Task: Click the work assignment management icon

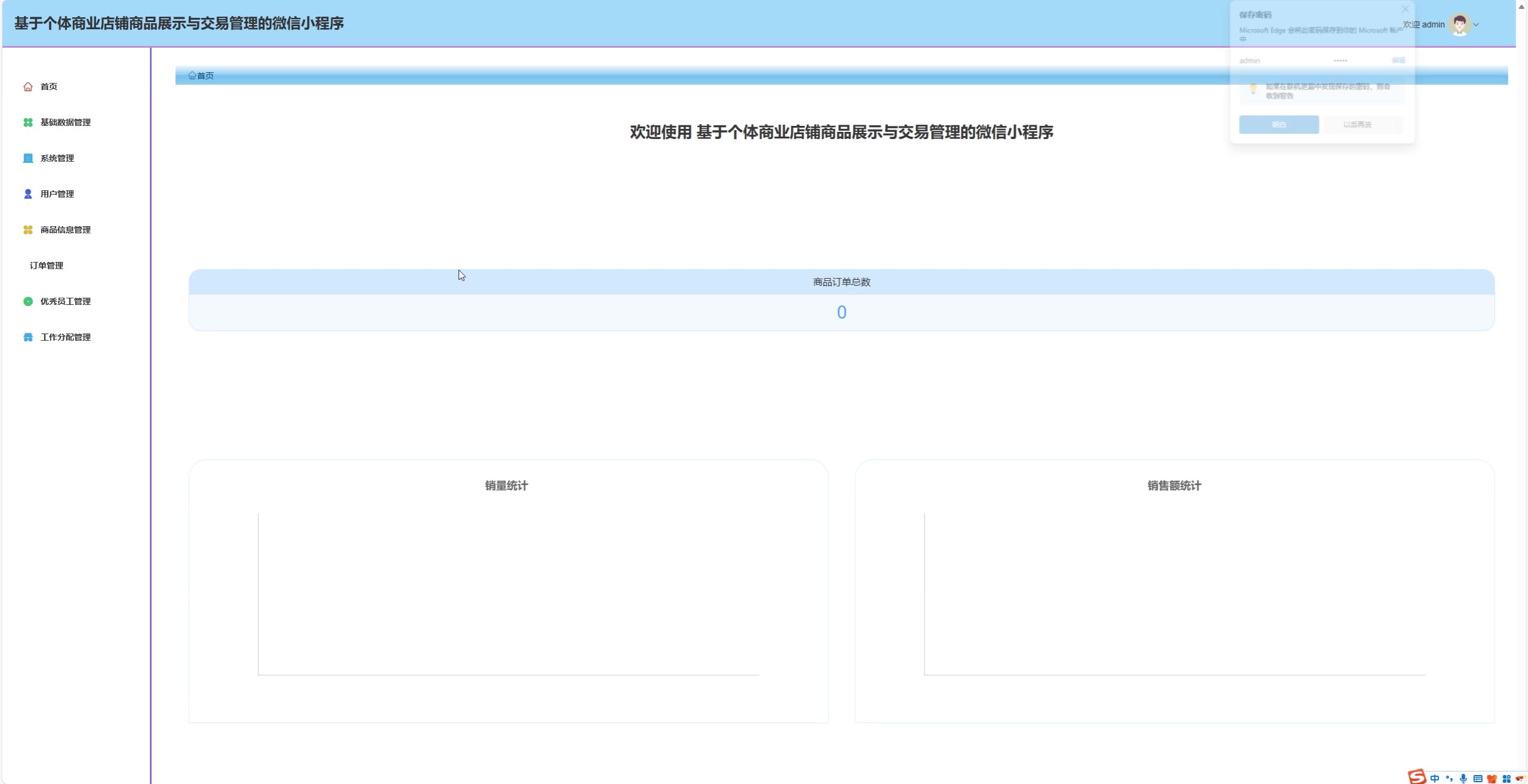Action: point(27,337)
